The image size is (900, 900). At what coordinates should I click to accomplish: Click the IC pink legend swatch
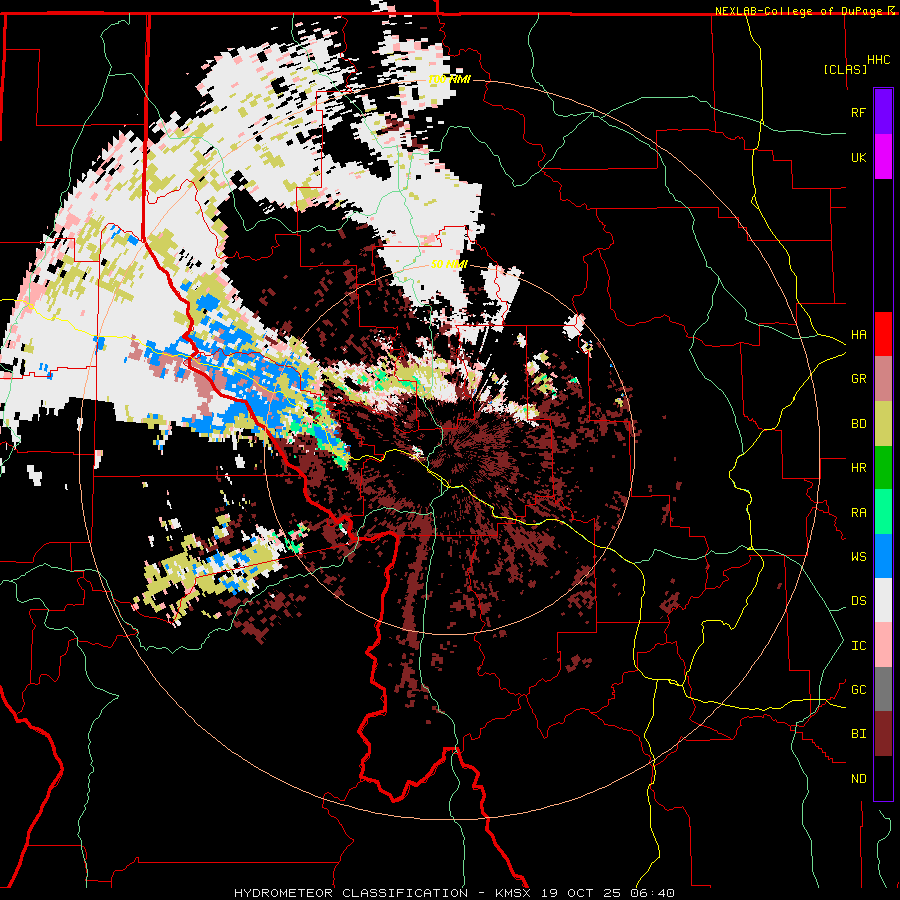(x=883, y=645)
